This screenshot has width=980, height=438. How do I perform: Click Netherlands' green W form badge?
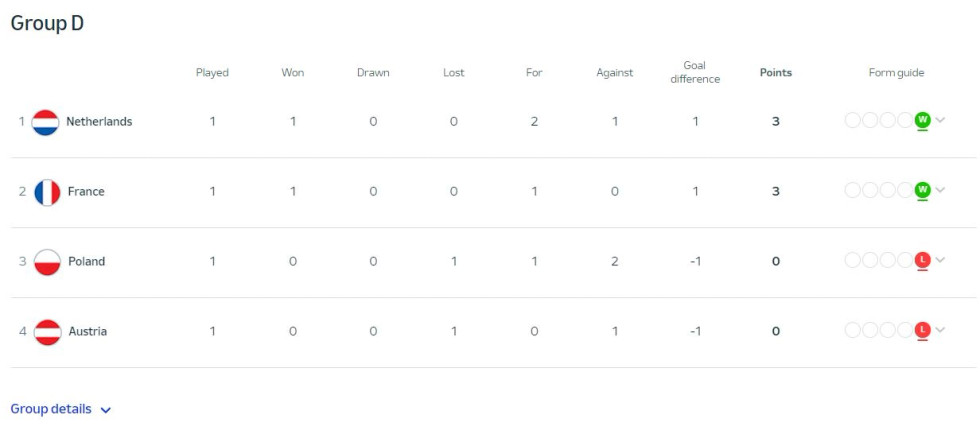(922, 119)
